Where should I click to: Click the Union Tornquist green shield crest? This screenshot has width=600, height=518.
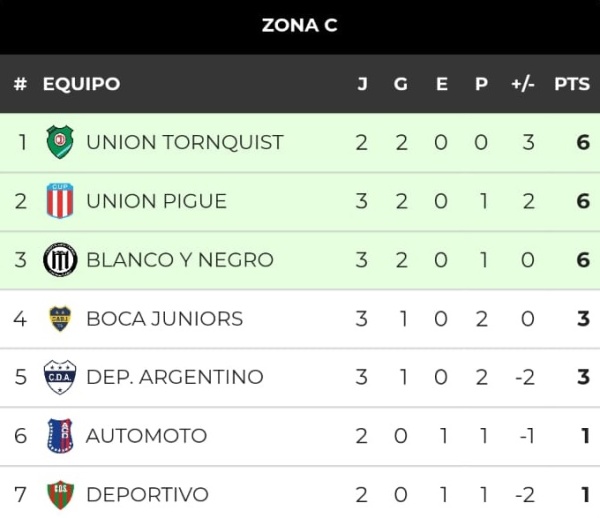[x=60, y=142]
